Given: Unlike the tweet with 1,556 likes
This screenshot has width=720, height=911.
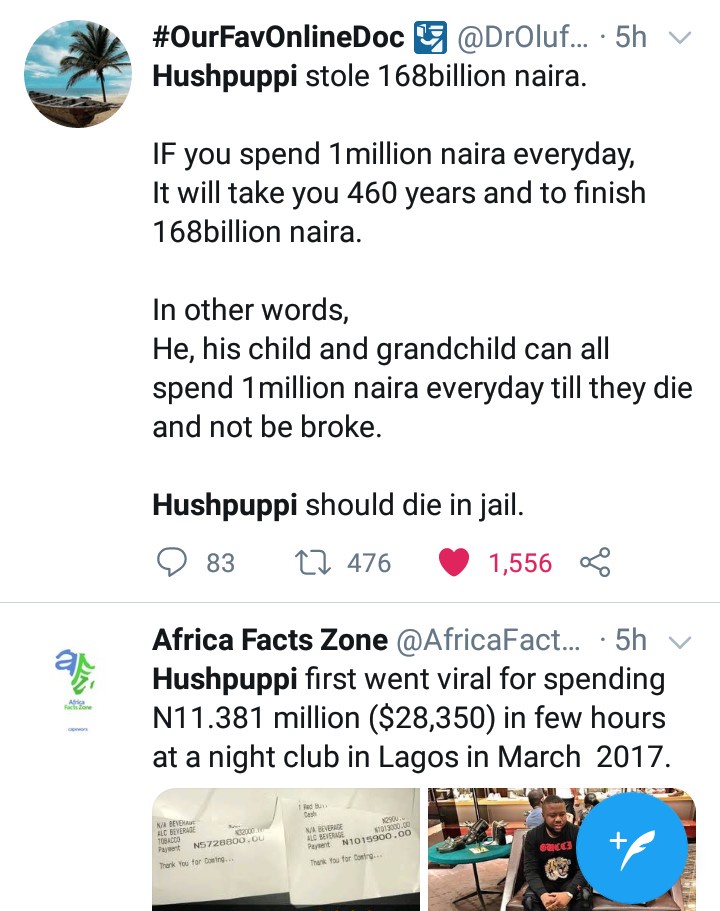Looking at the screenshot, I should pos(455,563).
